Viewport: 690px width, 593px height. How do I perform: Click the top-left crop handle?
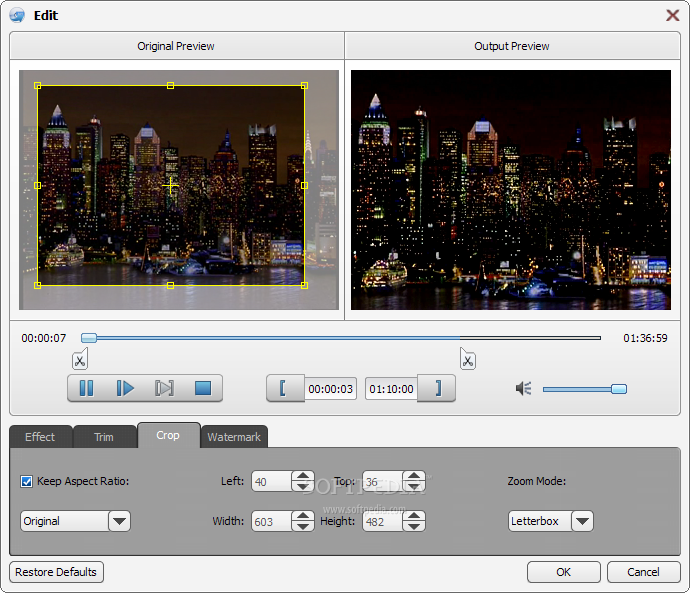click(37, 86)
